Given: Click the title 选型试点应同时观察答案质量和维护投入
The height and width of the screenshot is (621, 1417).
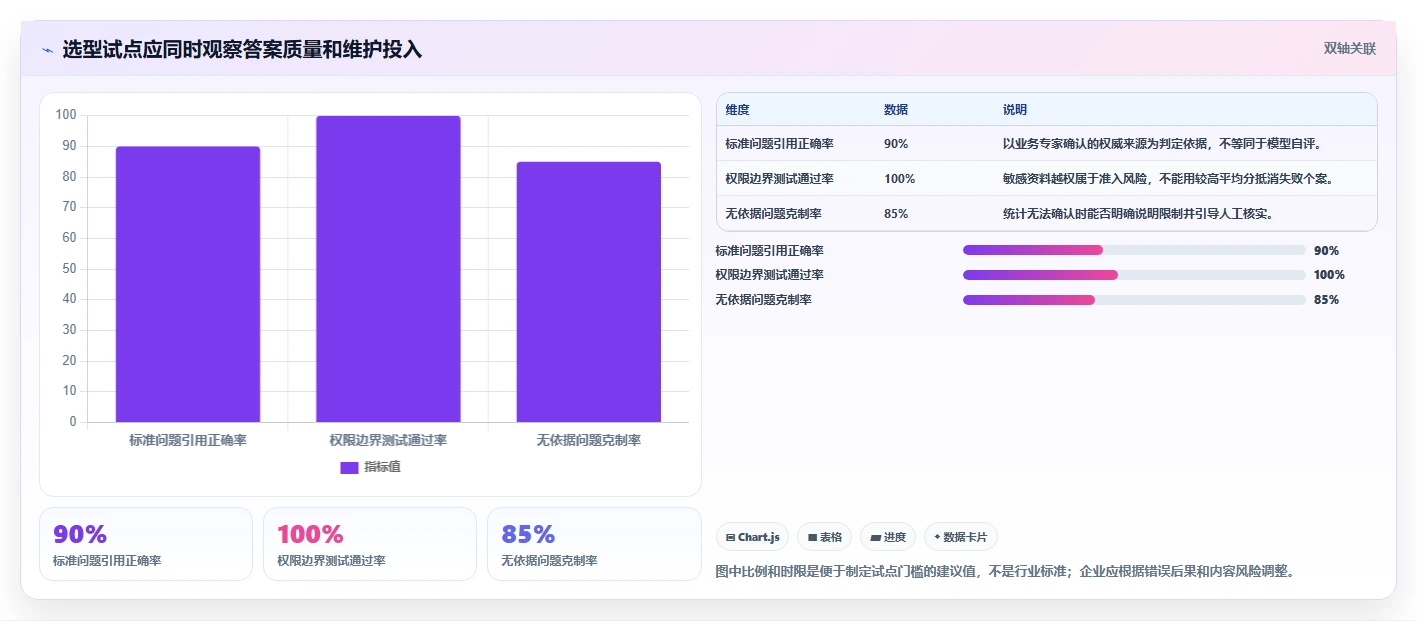Looking at the screenshot, I should tap(242, 50).
